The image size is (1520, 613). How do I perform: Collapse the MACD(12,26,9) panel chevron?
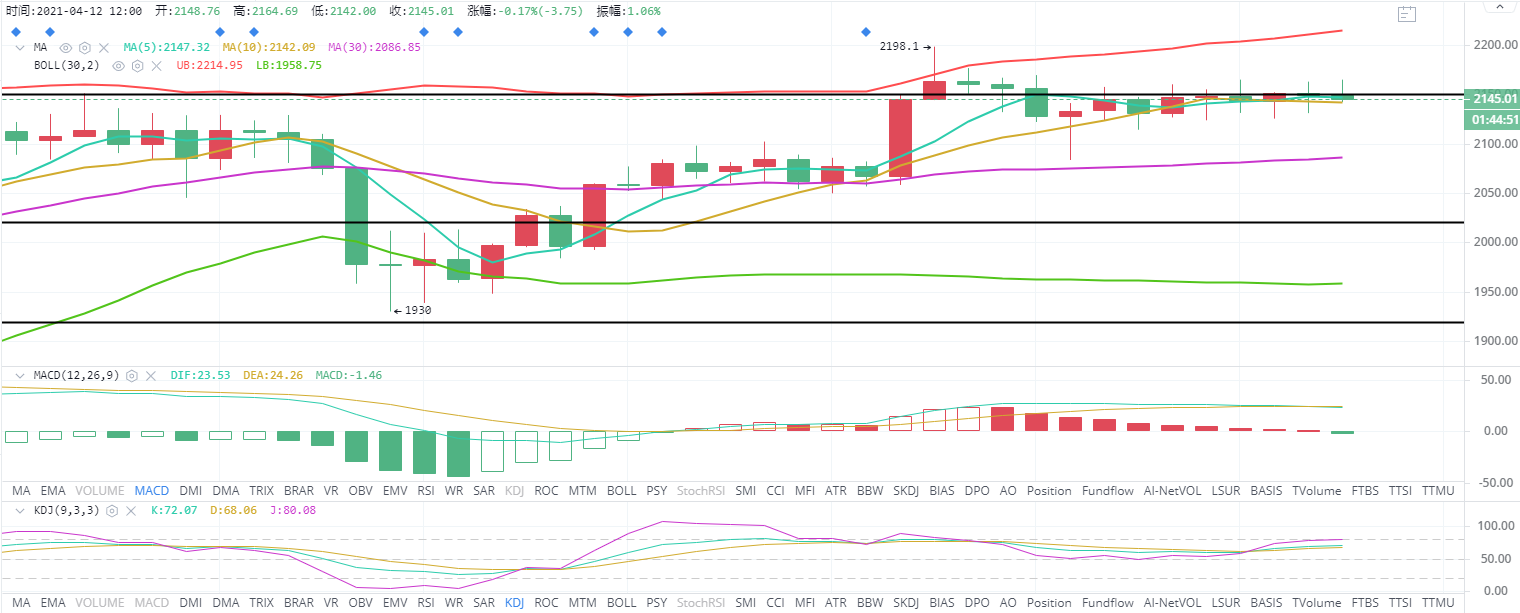click(x=19, y=375)
